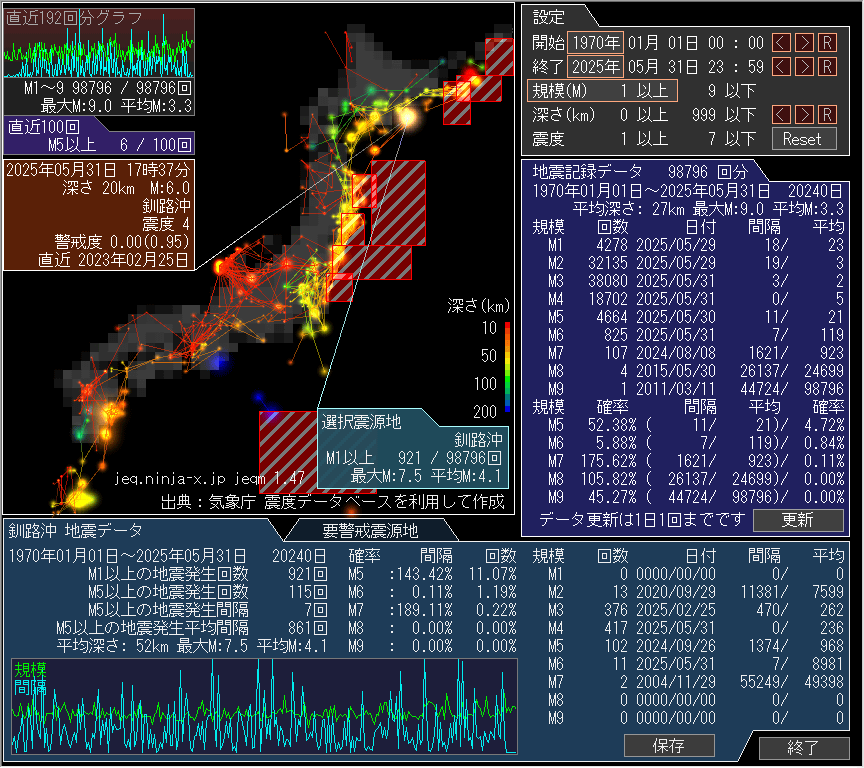Reset end date with R button
This screenshot has width=864, height=768.
(827, 67)
